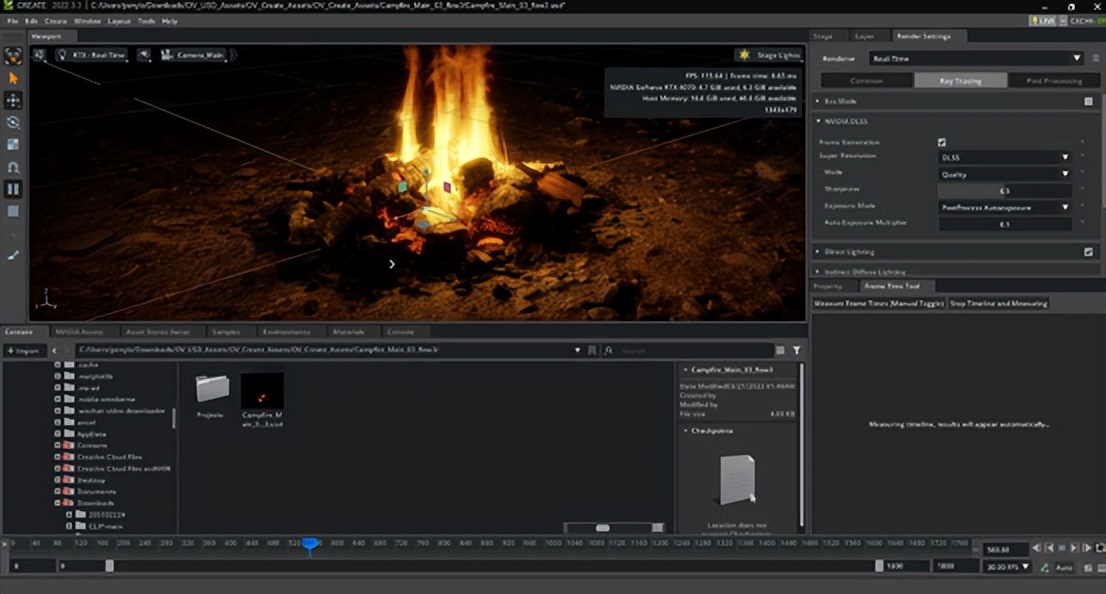Toggle the Eco Mode checkbox
Image resolution: width=1106 pixels, height=594 pixels.
point(1089,101)
